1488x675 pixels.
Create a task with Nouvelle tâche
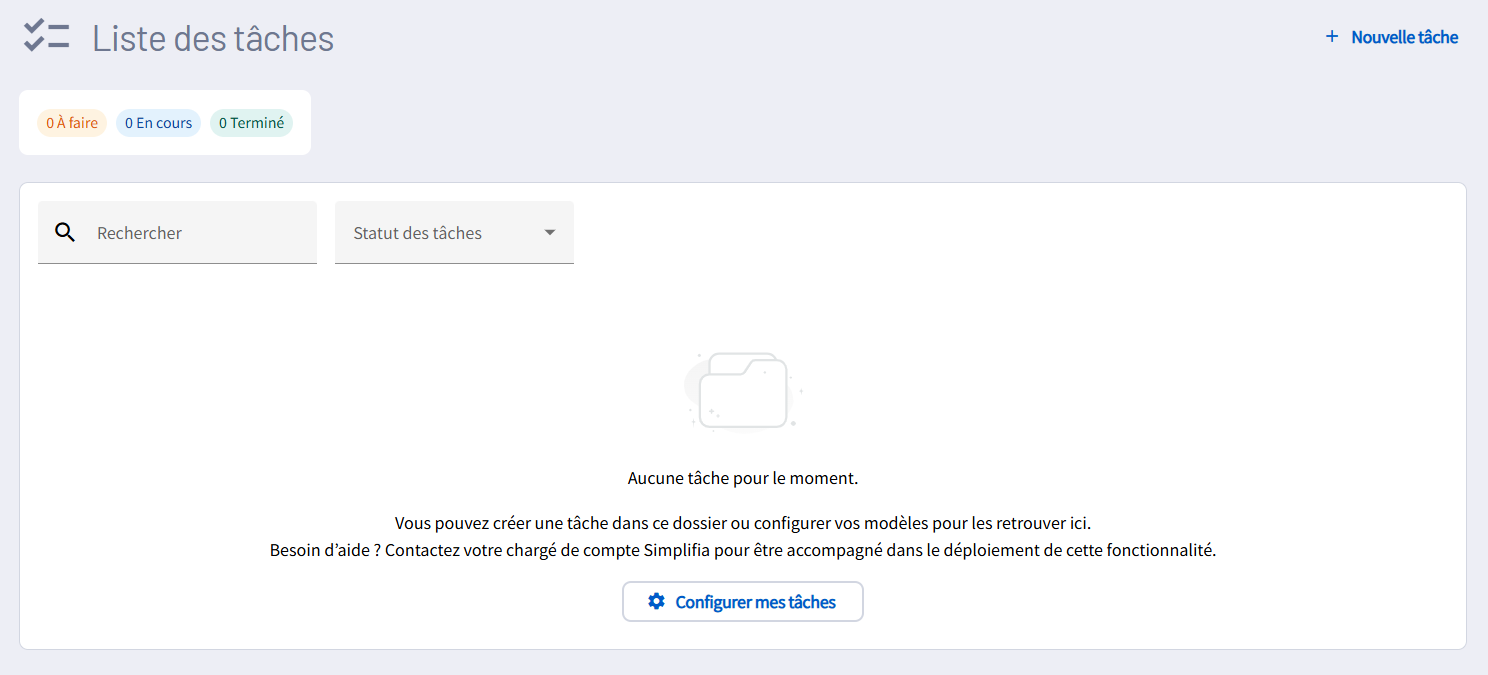click(1404, 37)
